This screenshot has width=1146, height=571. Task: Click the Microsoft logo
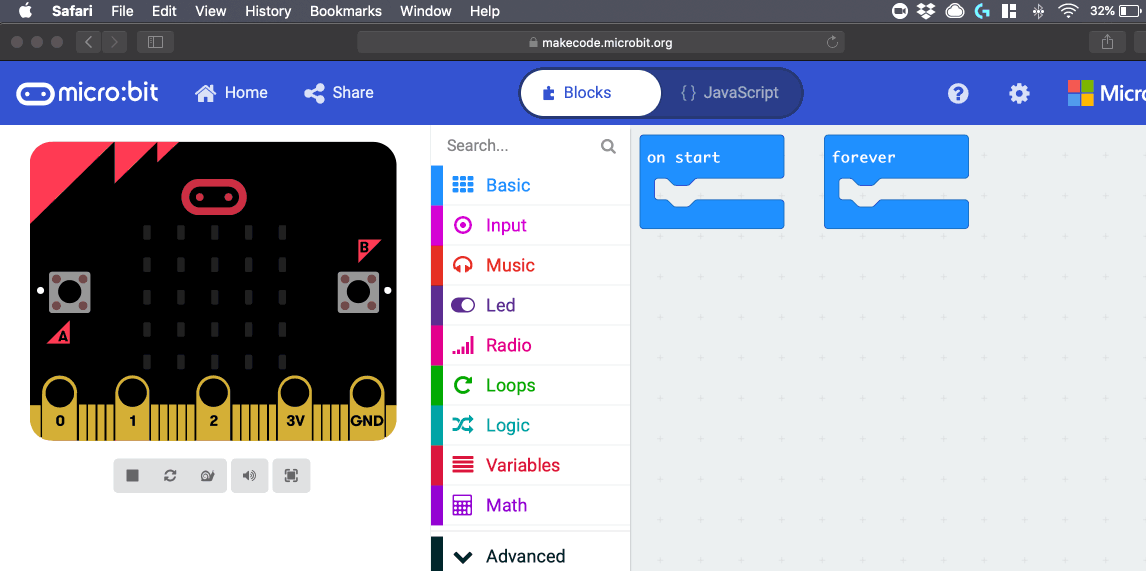(x=1106, y=93)
